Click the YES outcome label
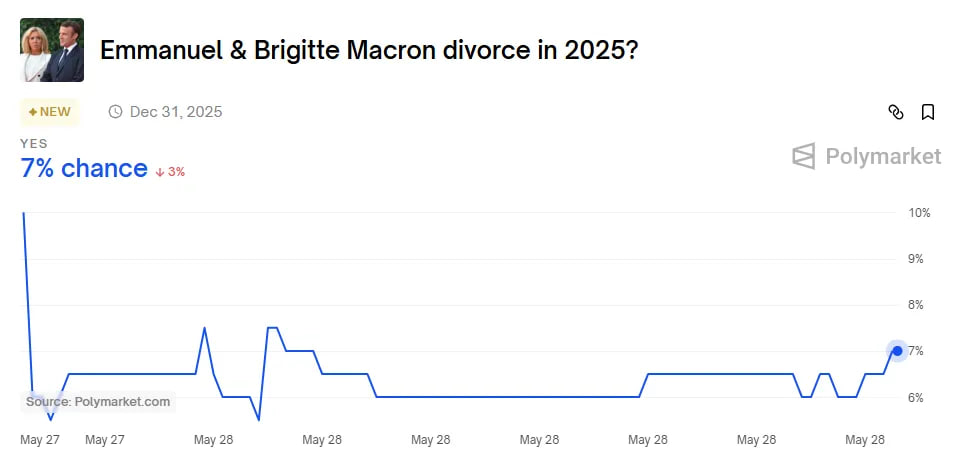The height and width of the screenshot is (461, 960). click(x=34, y=143)
